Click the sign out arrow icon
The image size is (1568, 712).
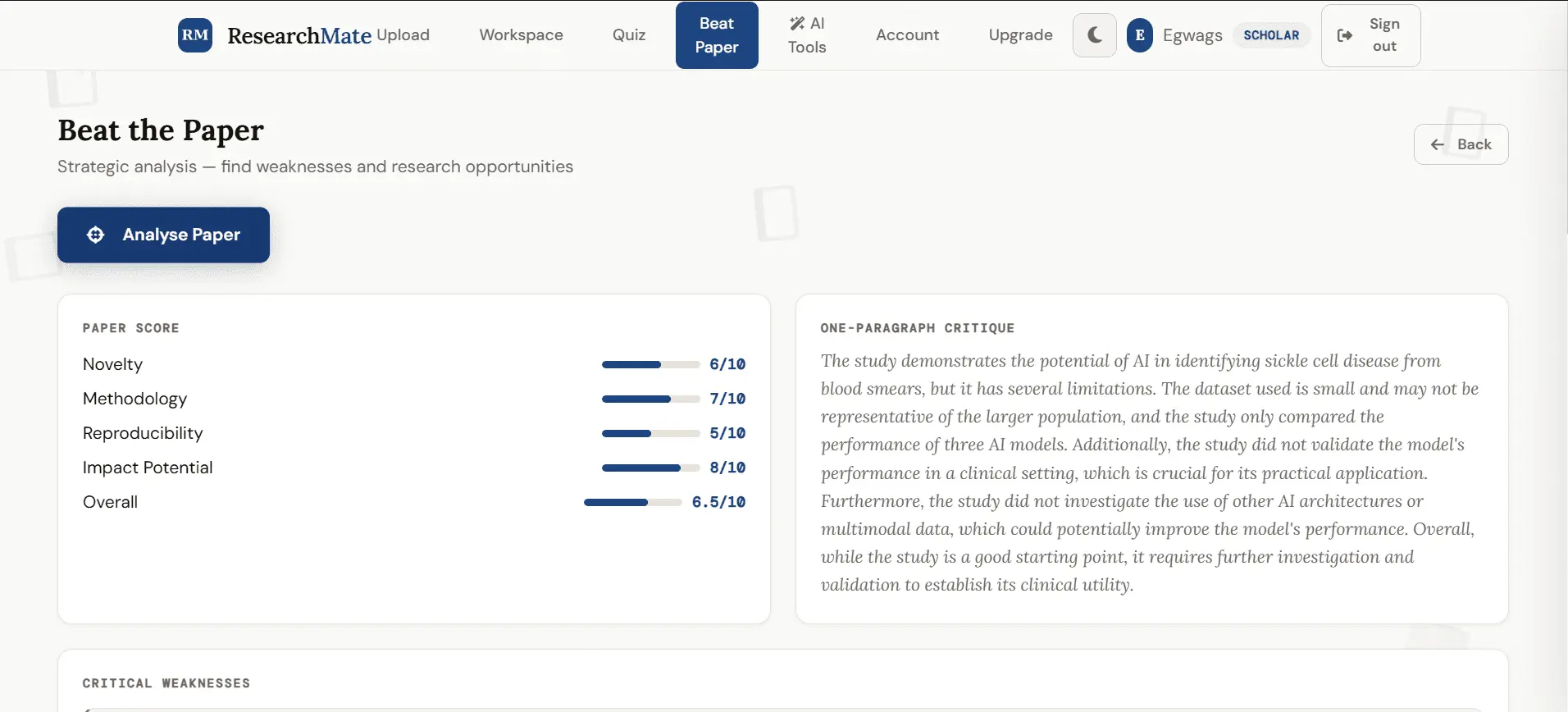tap(1345, 35)
